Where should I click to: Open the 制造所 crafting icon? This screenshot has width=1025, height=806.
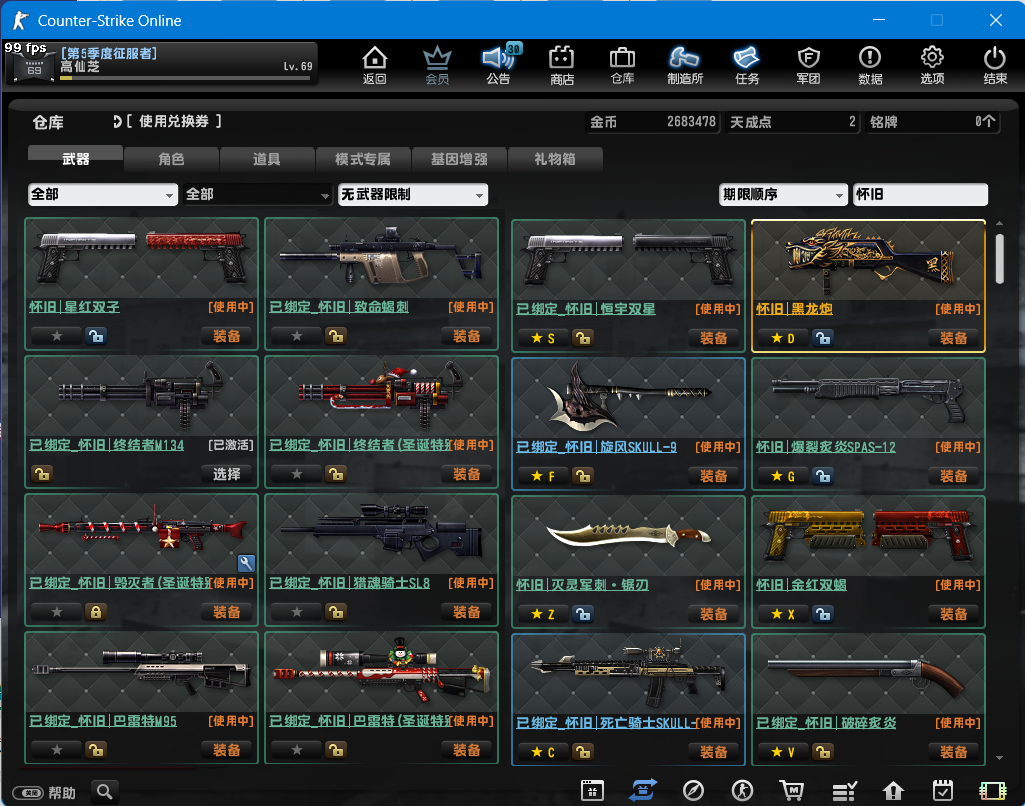(684, 65)
